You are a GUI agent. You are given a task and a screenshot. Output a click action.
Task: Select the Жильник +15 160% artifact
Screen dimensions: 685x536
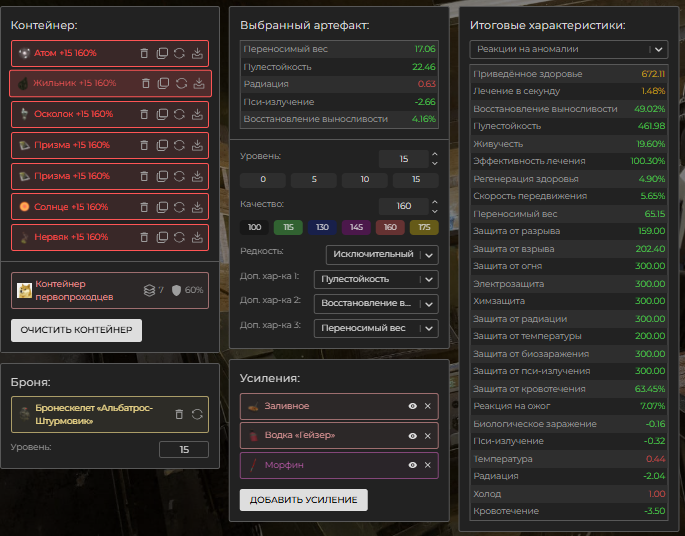(110, 83)
